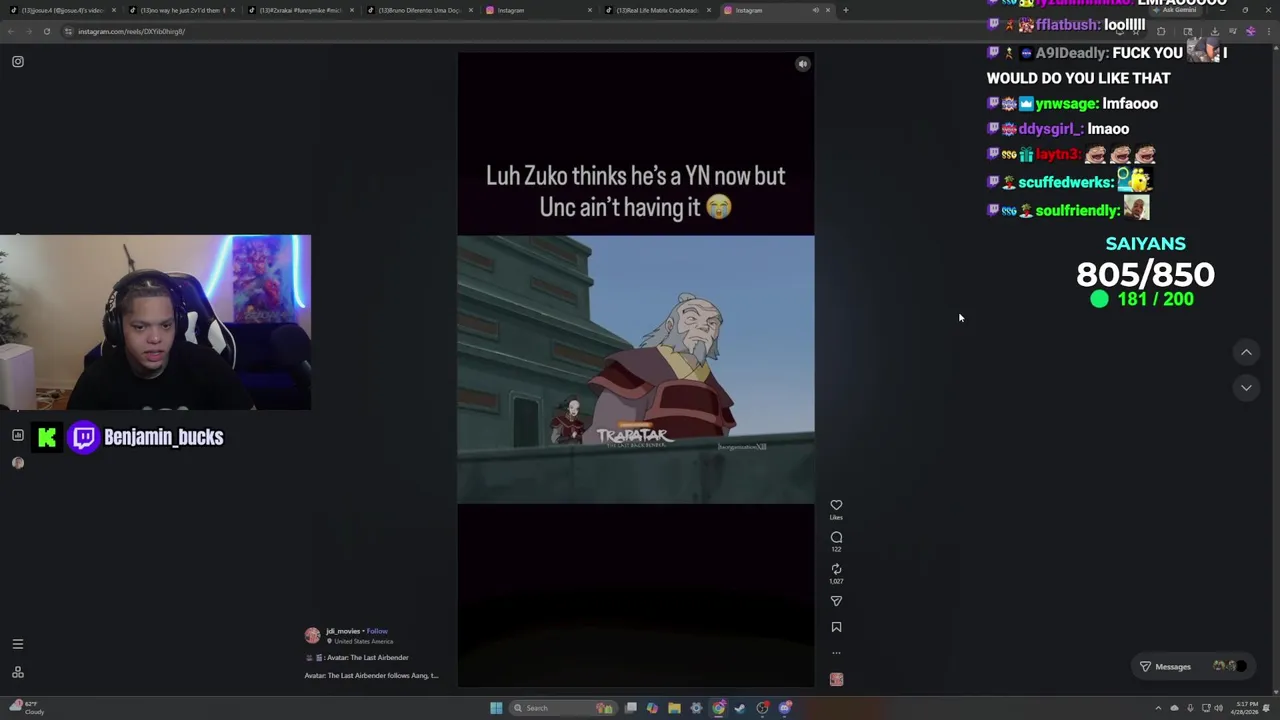Toggle reel sound with speaker icon
The image size is (1280, 720).
pos(802,64)
